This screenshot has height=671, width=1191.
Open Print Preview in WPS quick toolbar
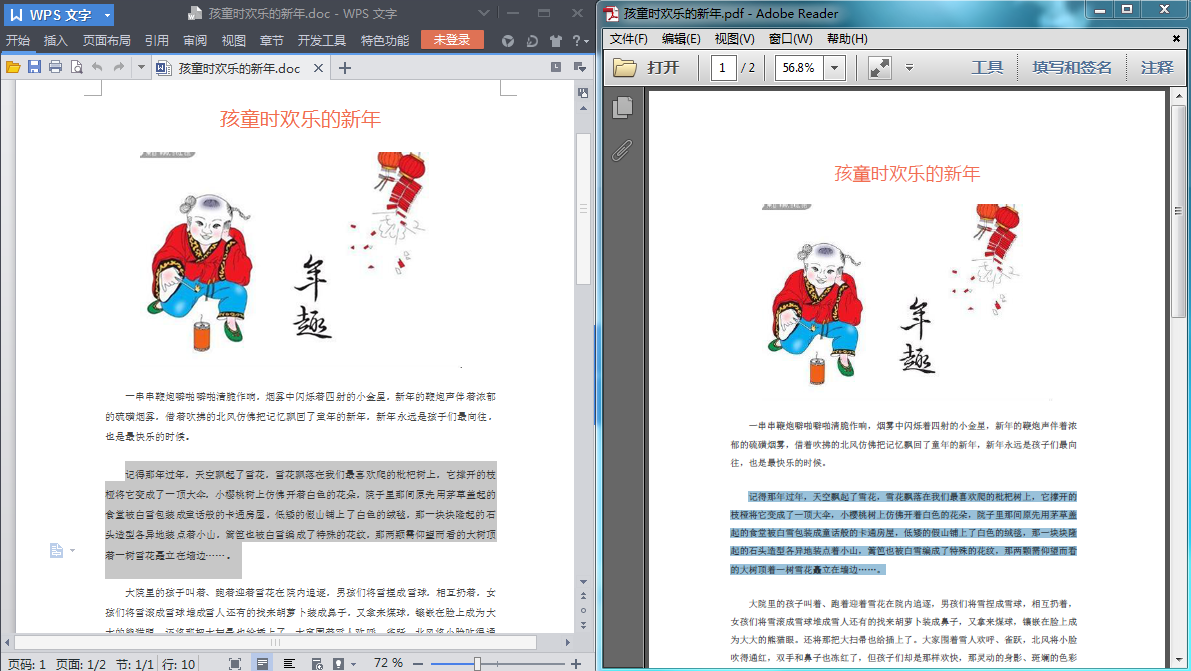point(76,67)
